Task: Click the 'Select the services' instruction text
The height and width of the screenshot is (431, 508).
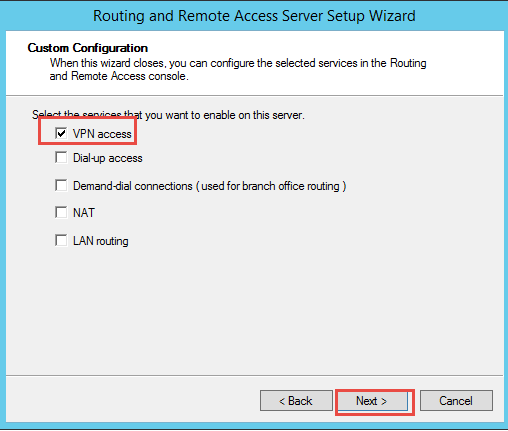Action: point(168,115)
